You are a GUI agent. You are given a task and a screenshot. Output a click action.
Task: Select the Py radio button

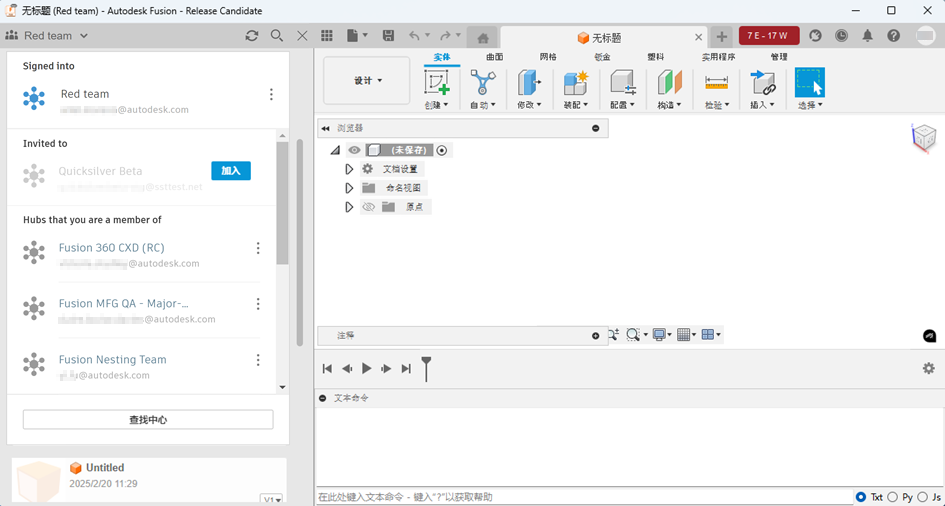[894, 497]
